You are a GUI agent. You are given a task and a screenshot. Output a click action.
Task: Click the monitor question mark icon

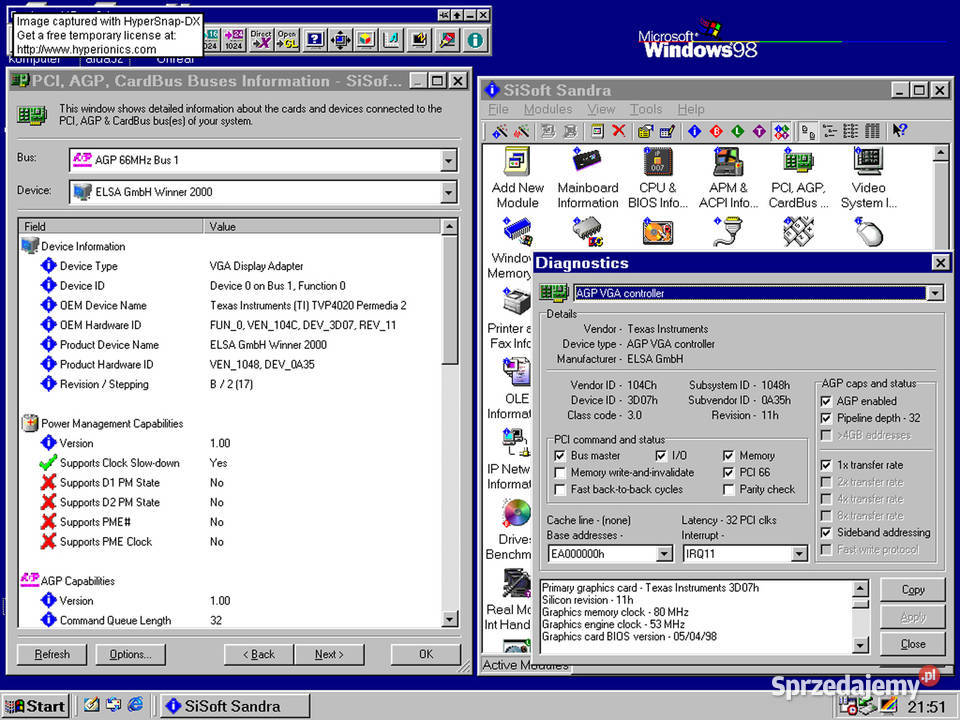click(x=314, y=40)
